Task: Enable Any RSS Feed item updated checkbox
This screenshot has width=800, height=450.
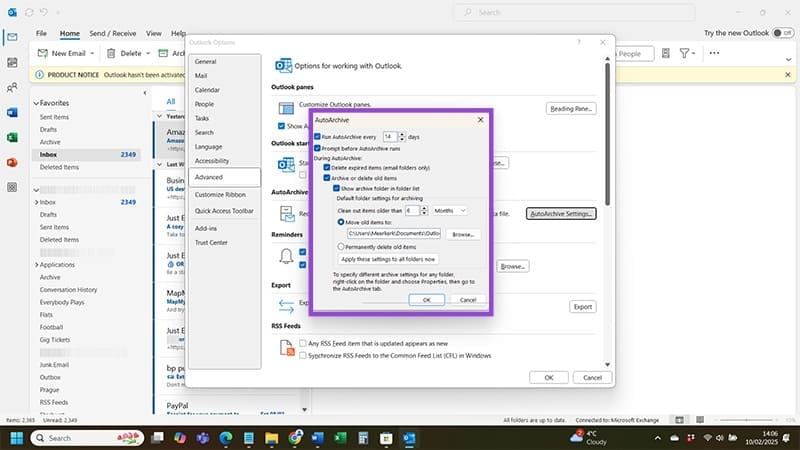Action: [x=303, y=343]
